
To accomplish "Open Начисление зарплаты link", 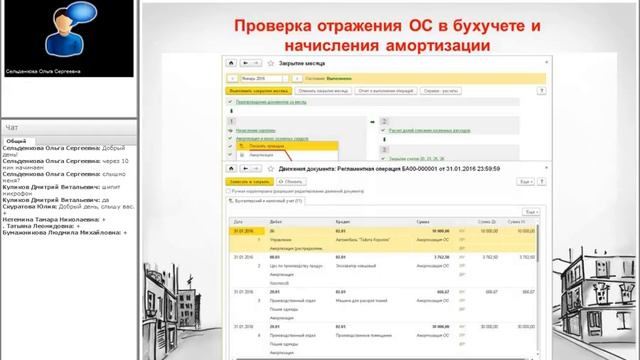I will [x=256, y=131].
